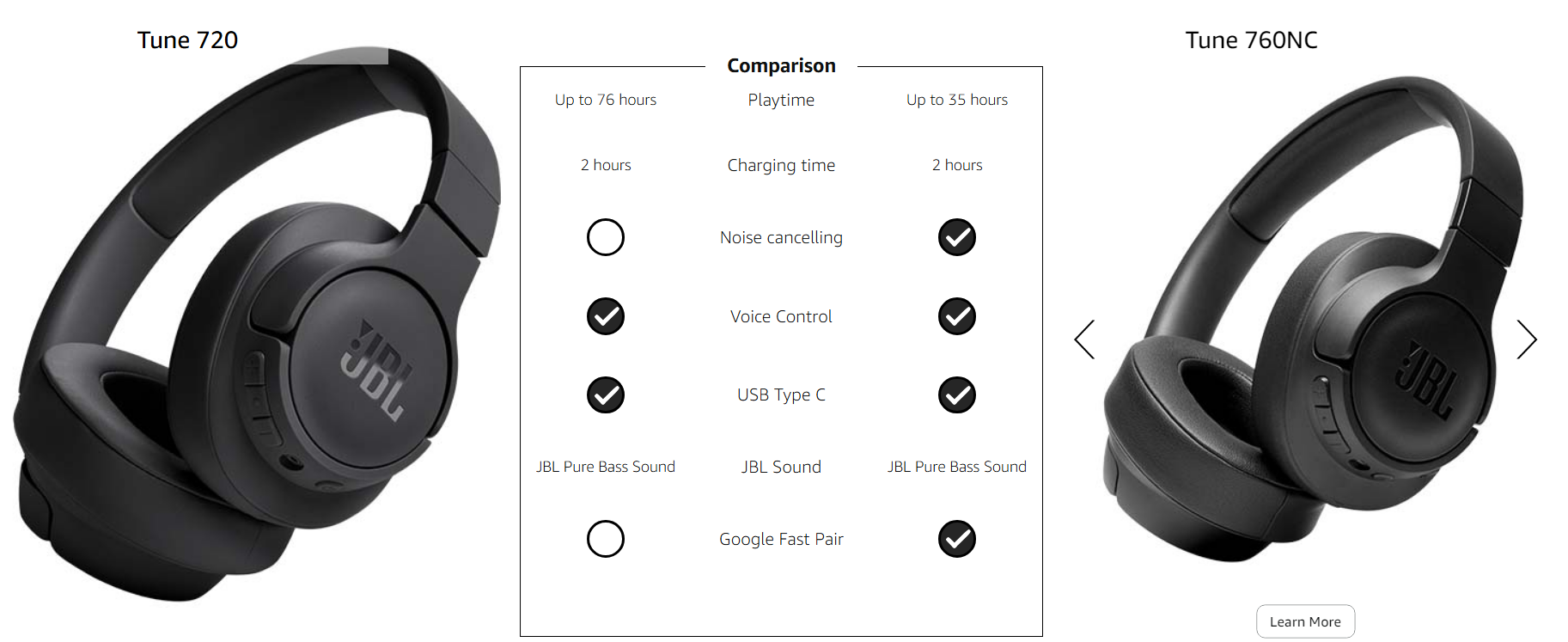The height and width of the screenshot is (642, 1568).
Task: Click the left carousel arrow
Action: [x=1084, y=339]
